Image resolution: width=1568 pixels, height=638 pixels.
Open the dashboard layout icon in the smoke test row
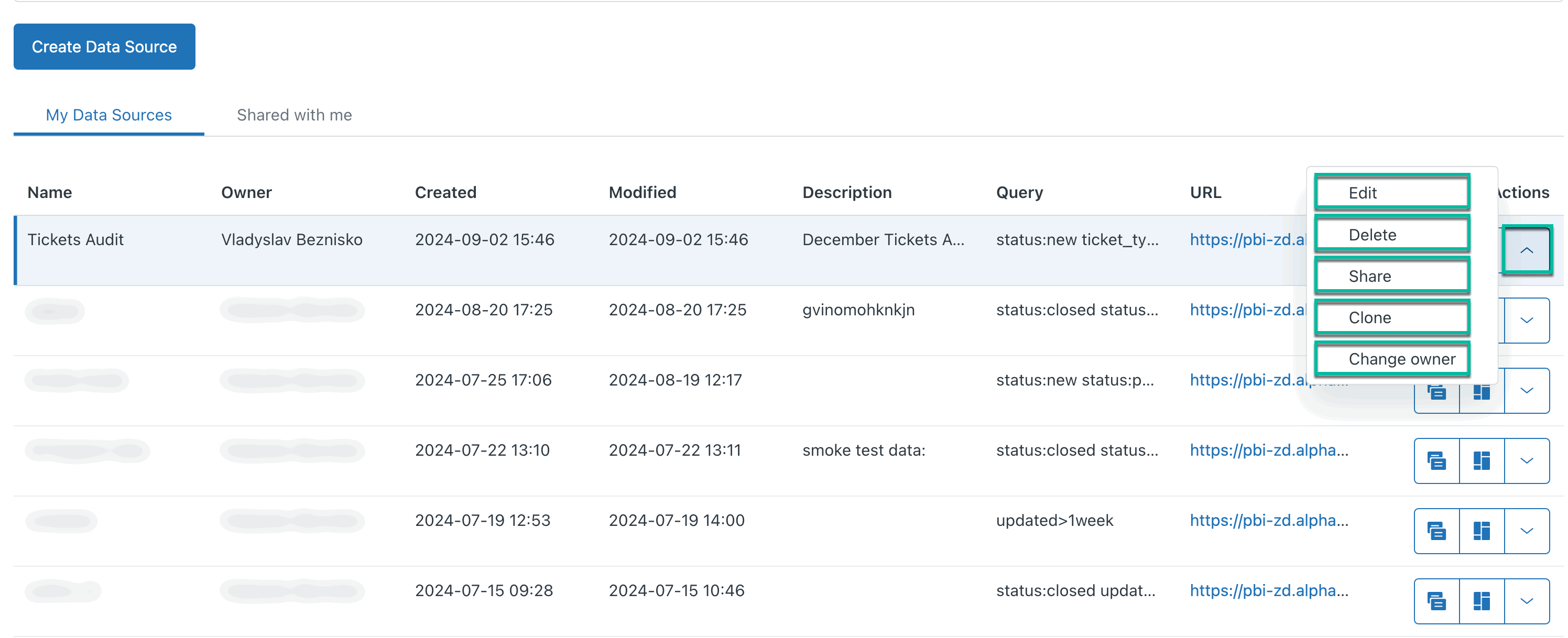click(x=1482, y=460)
